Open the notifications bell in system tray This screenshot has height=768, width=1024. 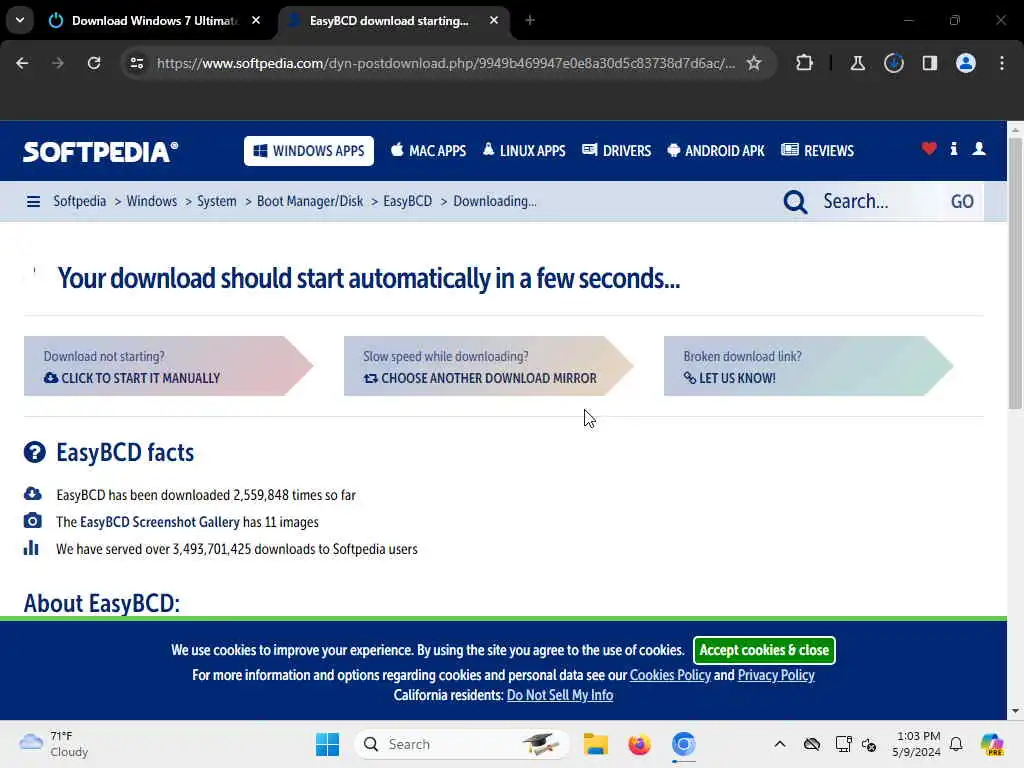956,744
